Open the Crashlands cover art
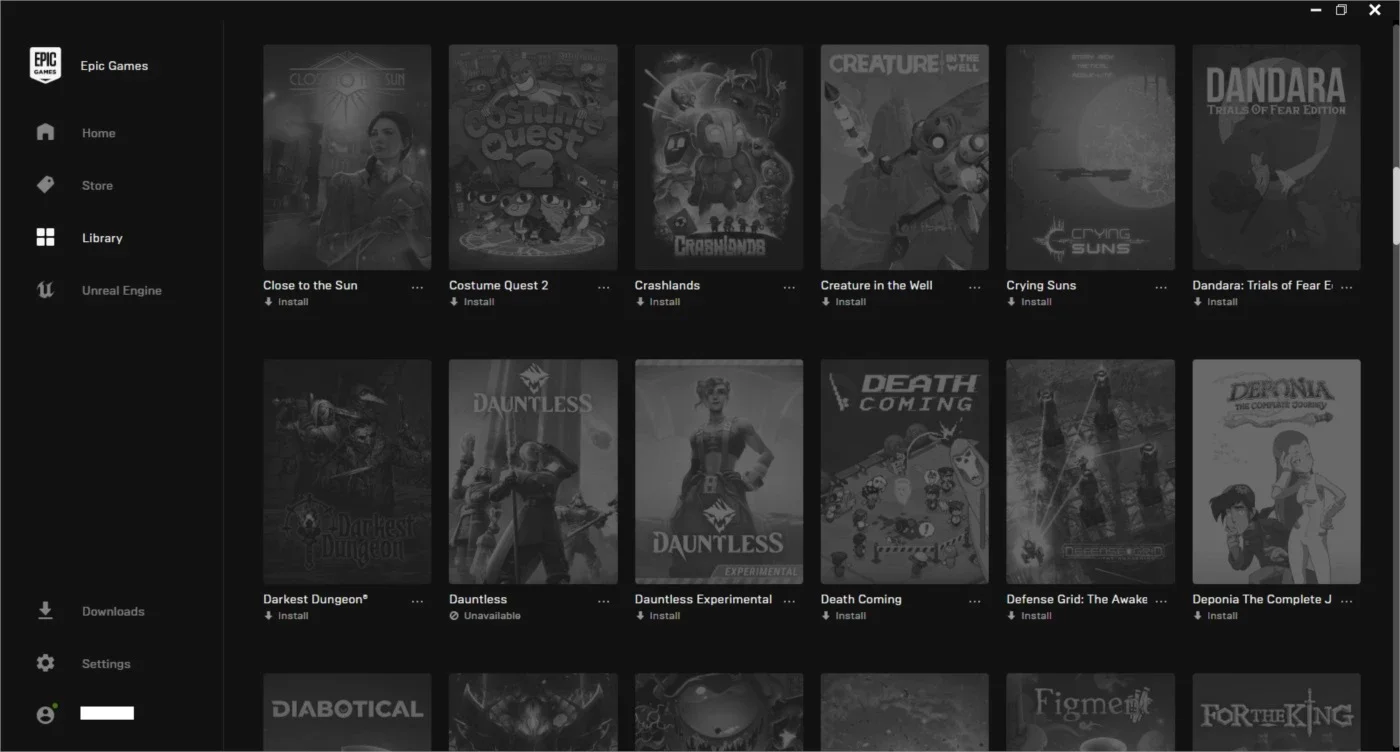This screenshot has width=1400, height=752. pyautogui.click(x=719, y=157)
